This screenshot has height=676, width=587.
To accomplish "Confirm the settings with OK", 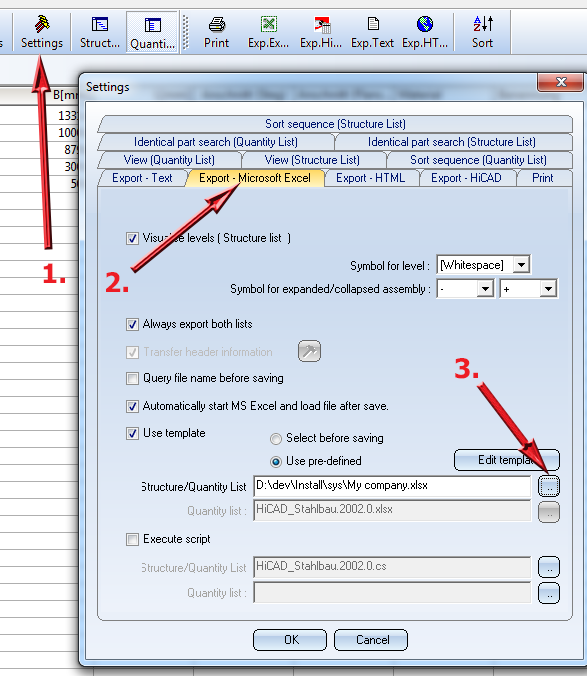I will pos(290,640).
